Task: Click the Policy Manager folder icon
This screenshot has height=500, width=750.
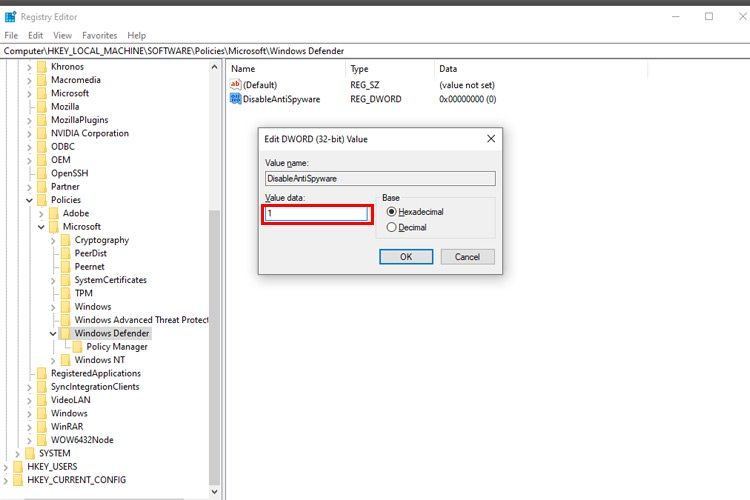Action: click(x=78, y=347)
